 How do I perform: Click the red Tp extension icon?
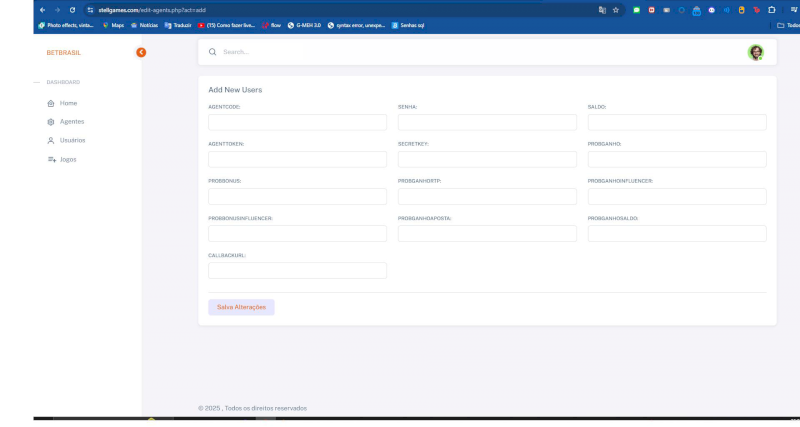(x=757, y=10)
